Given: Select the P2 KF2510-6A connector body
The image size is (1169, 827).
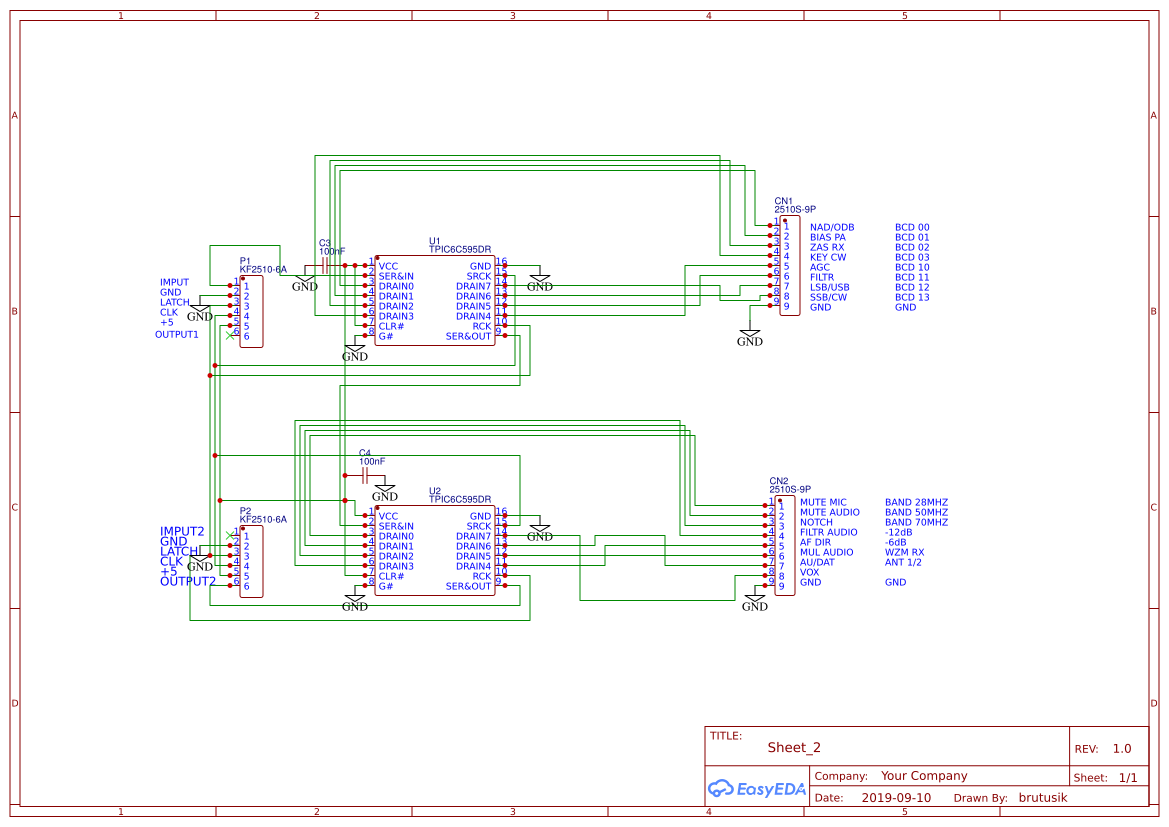Looking at the screenshot, I should coord(251,562).
